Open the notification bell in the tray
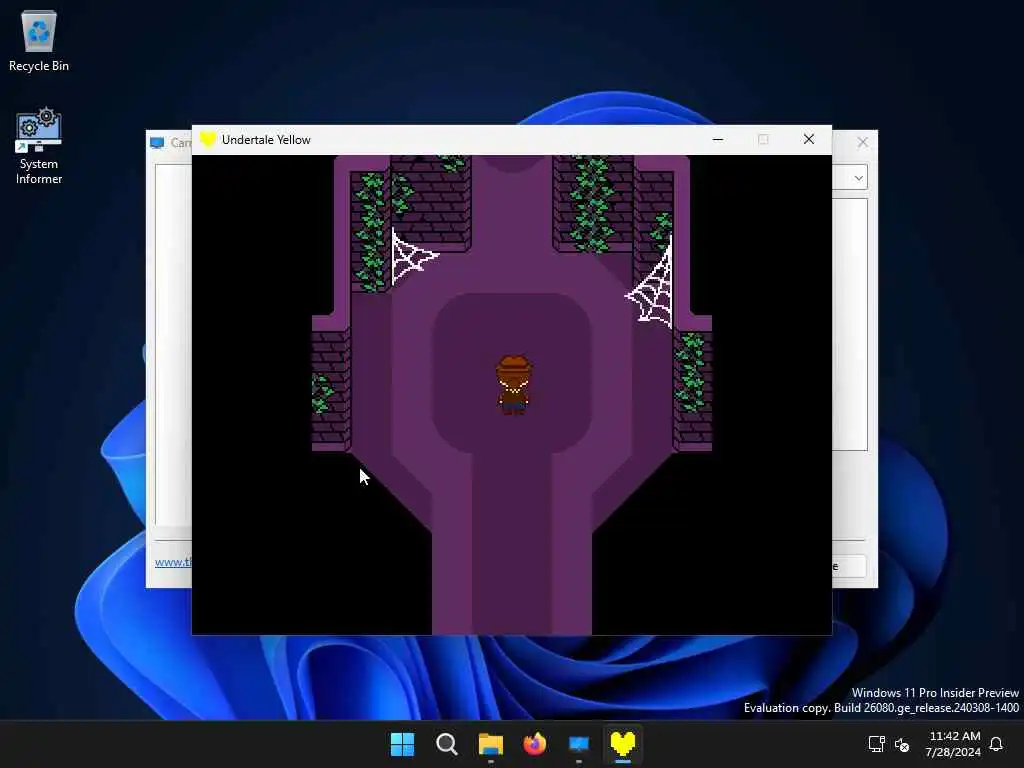The height and width of the screenshot is (768, 1024). (x=996, y=744)
